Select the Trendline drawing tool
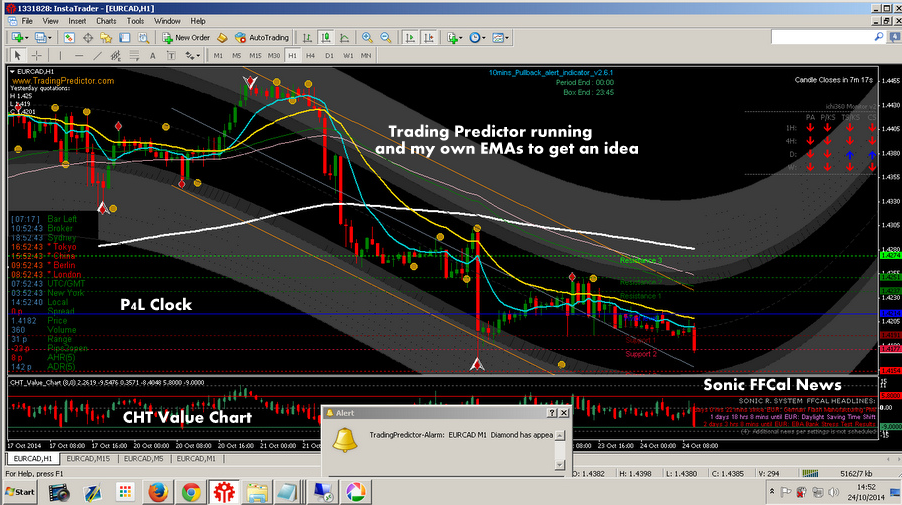 pos(97,55)
